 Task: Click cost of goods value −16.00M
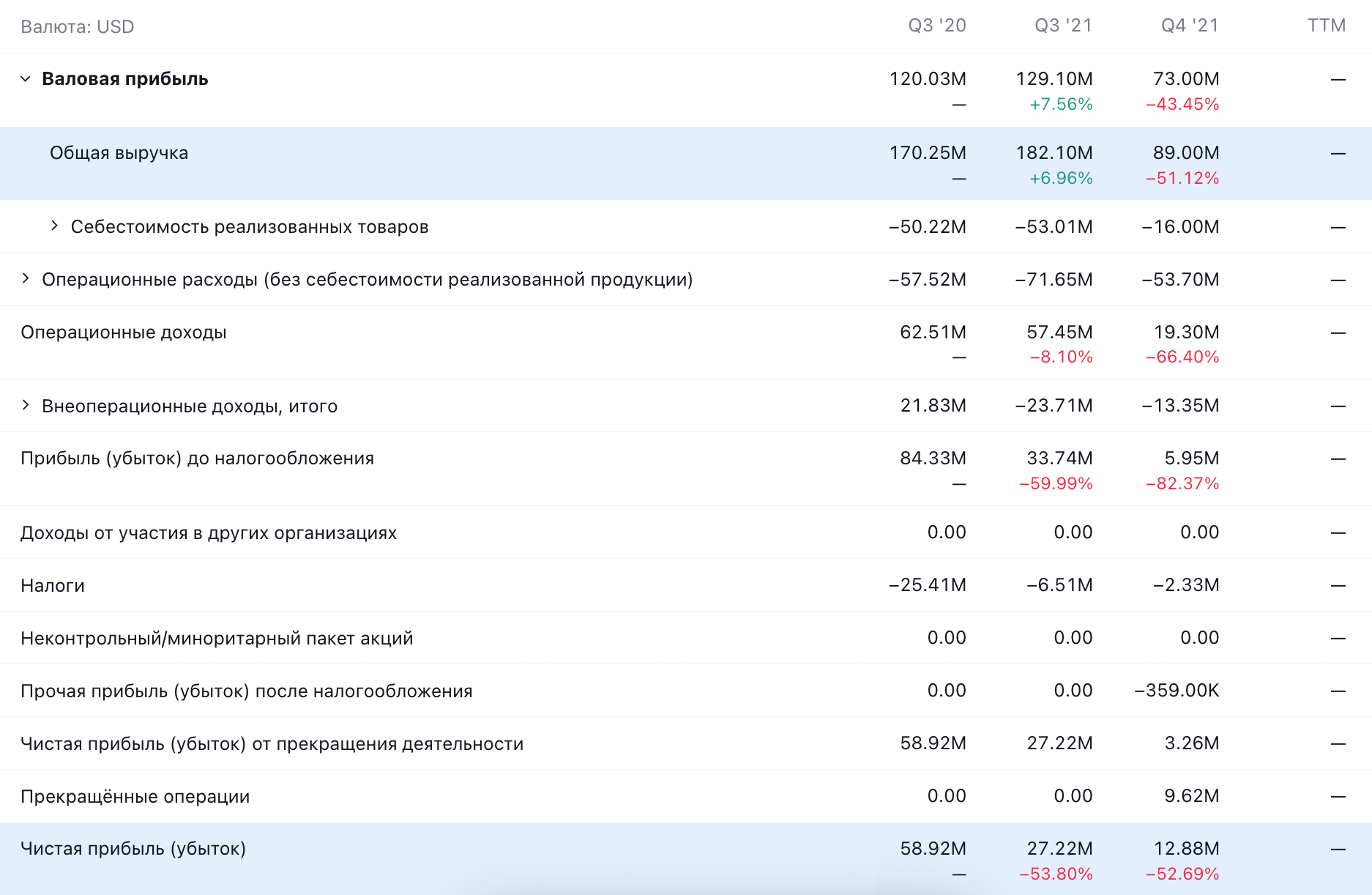(1181, 227)
